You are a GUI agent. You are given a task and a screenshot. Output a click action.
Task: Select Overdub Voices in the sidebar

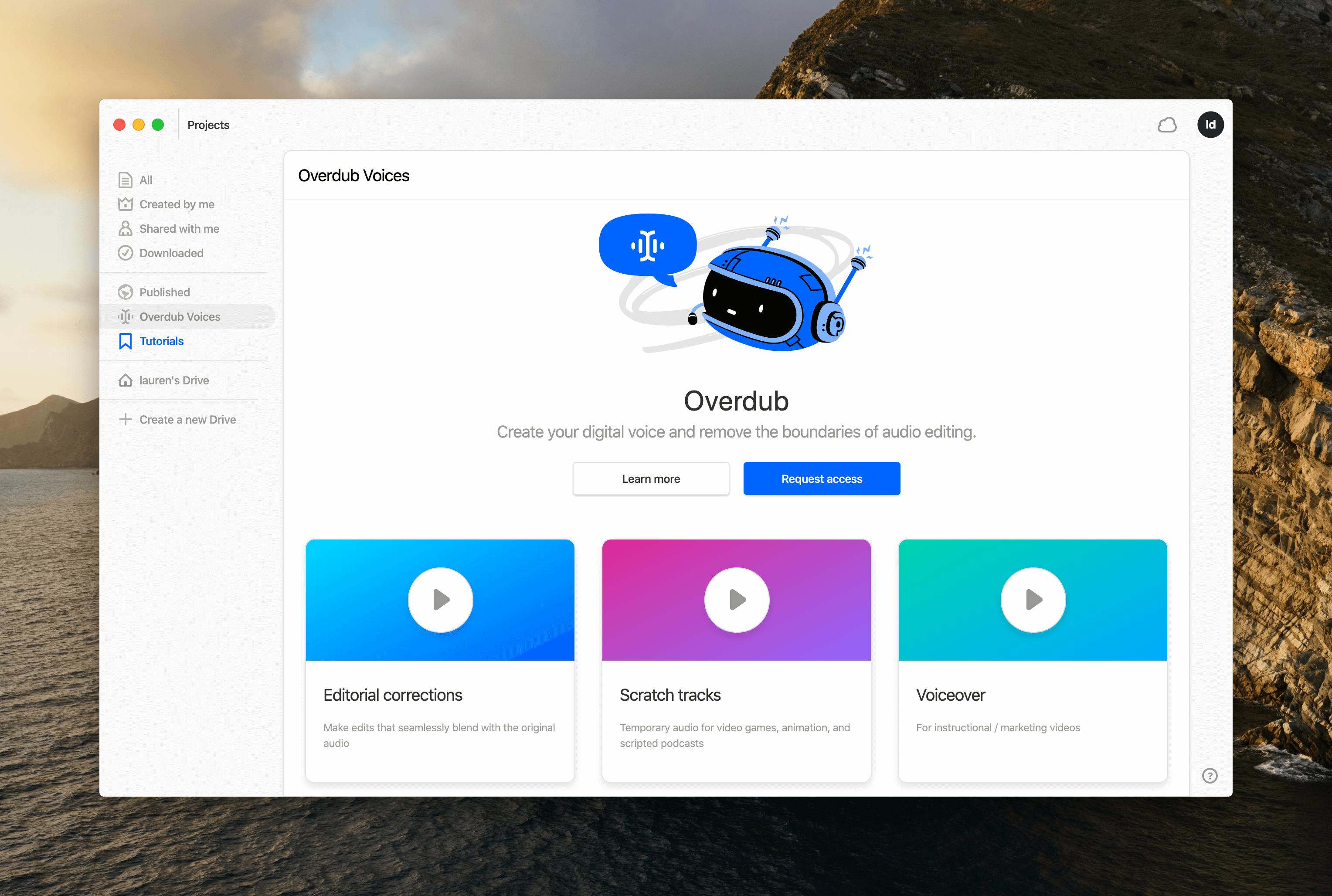(x=180, y=316)
